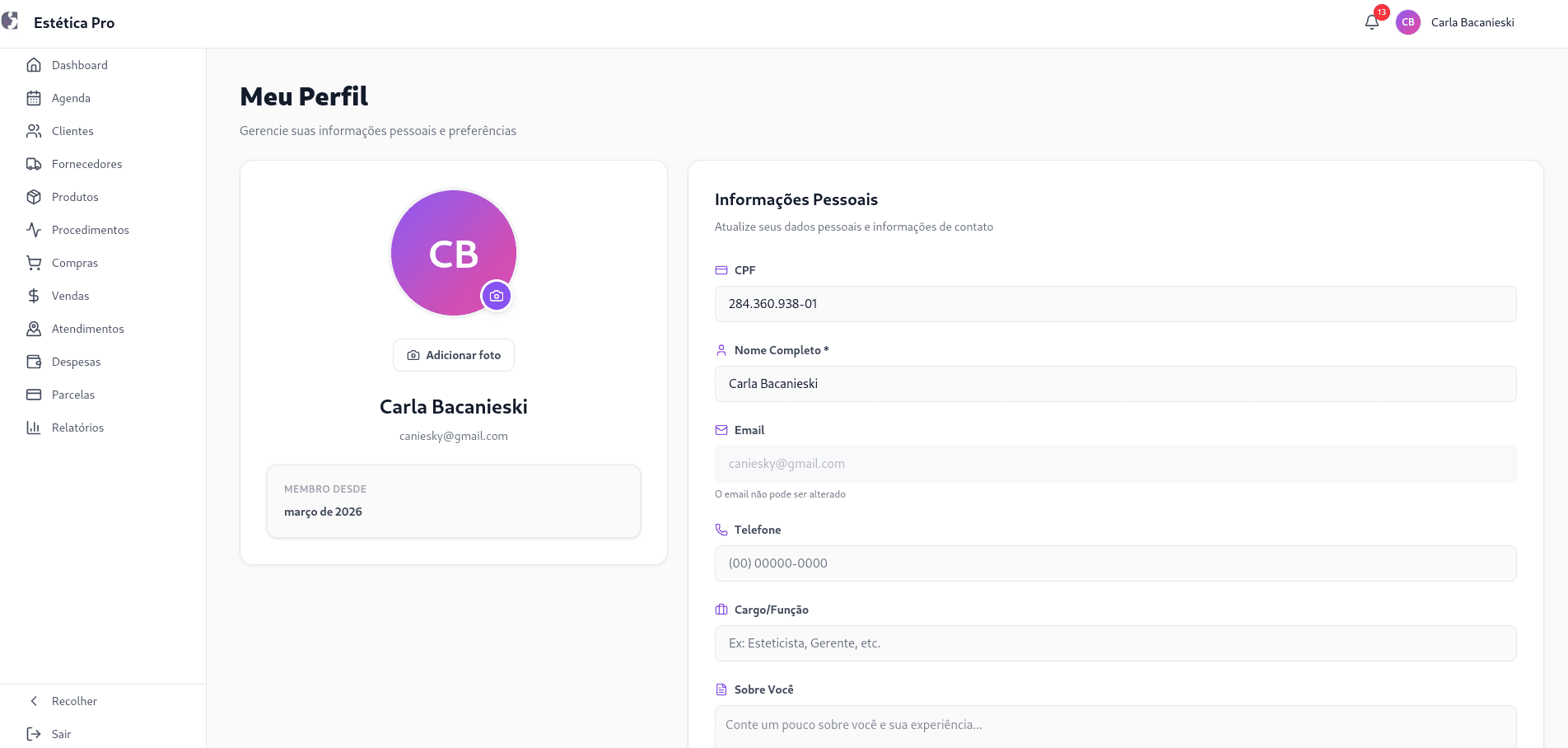
Task: Open the Carla Bacanieski user menu
Action: (1455, 22)
